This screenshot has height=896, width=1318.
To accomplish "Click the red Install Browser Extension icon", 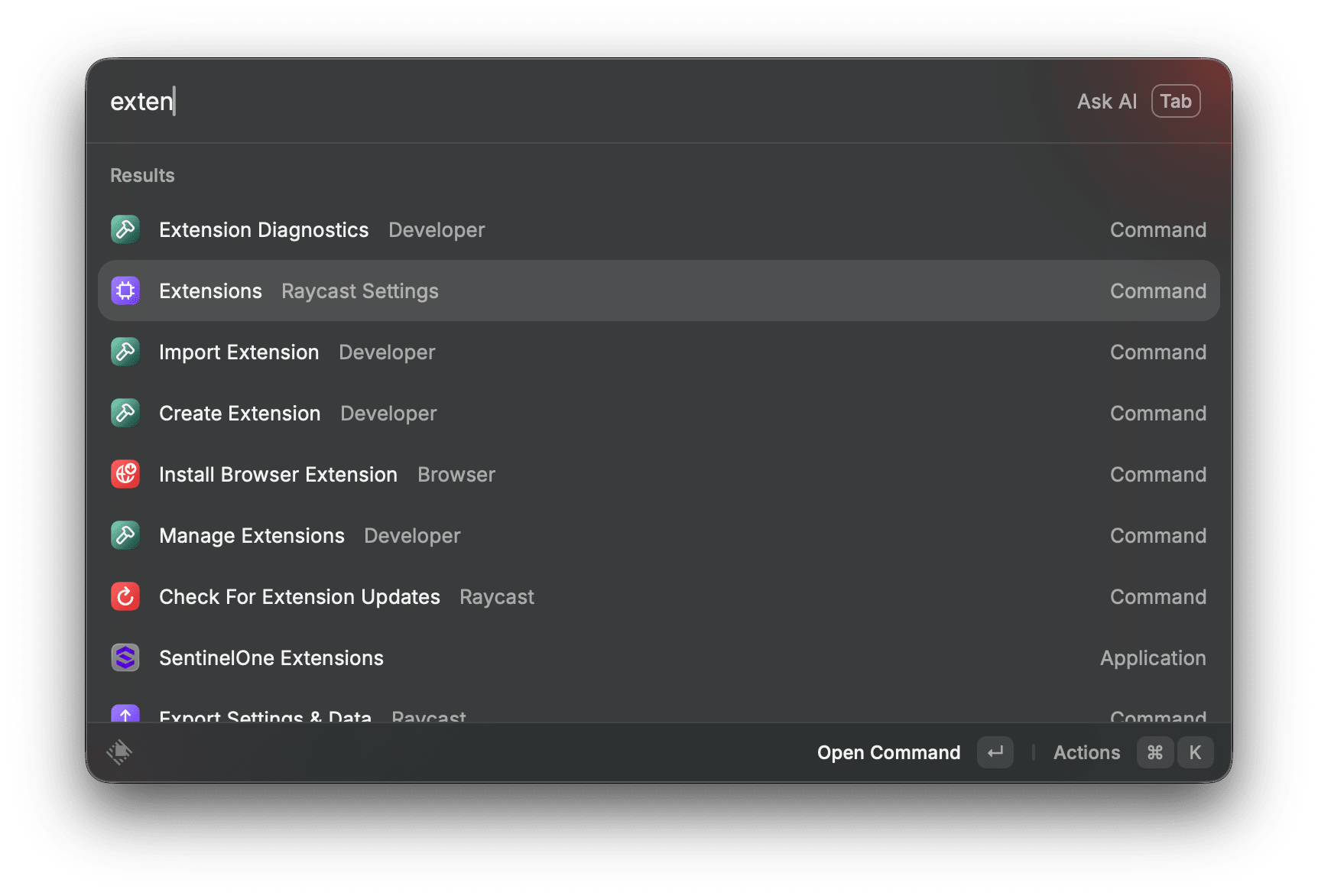I will (x=125, y=474).
